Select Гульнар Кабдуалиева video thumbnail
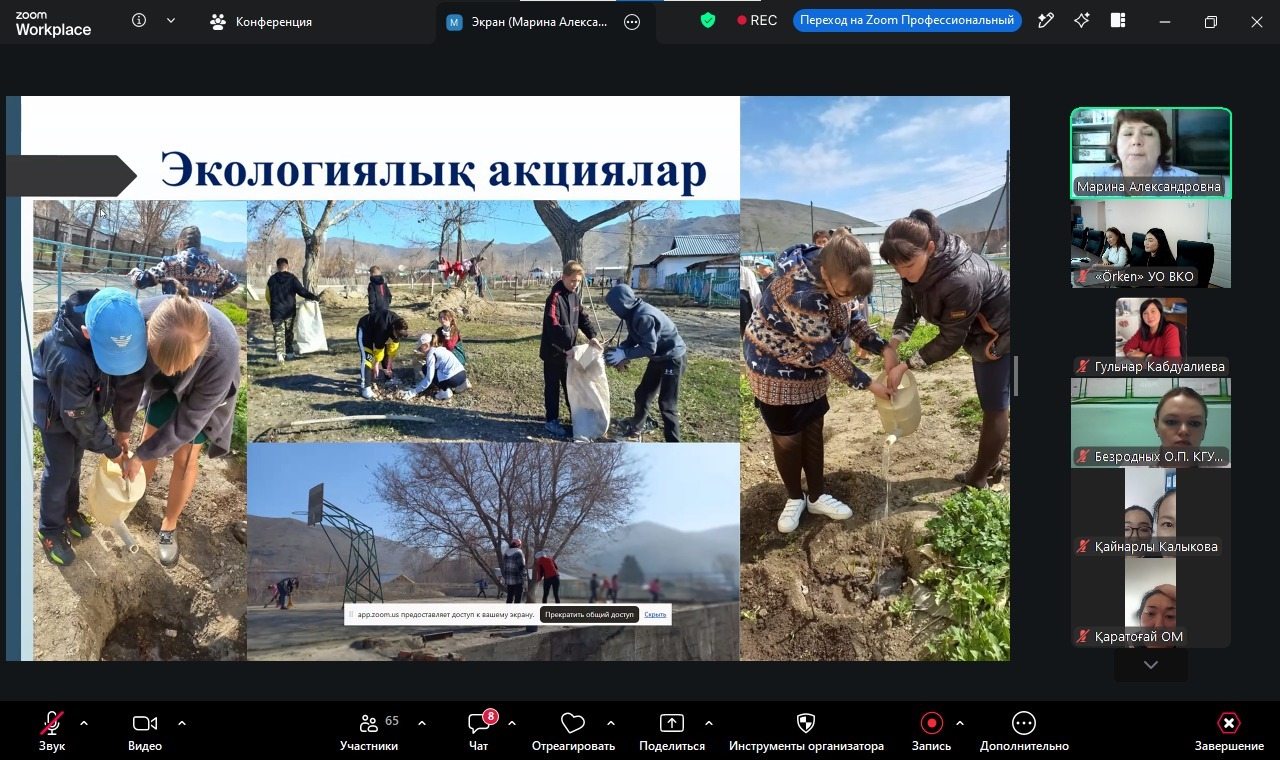Screen dimensions: 1280x760 (1151, 333)
